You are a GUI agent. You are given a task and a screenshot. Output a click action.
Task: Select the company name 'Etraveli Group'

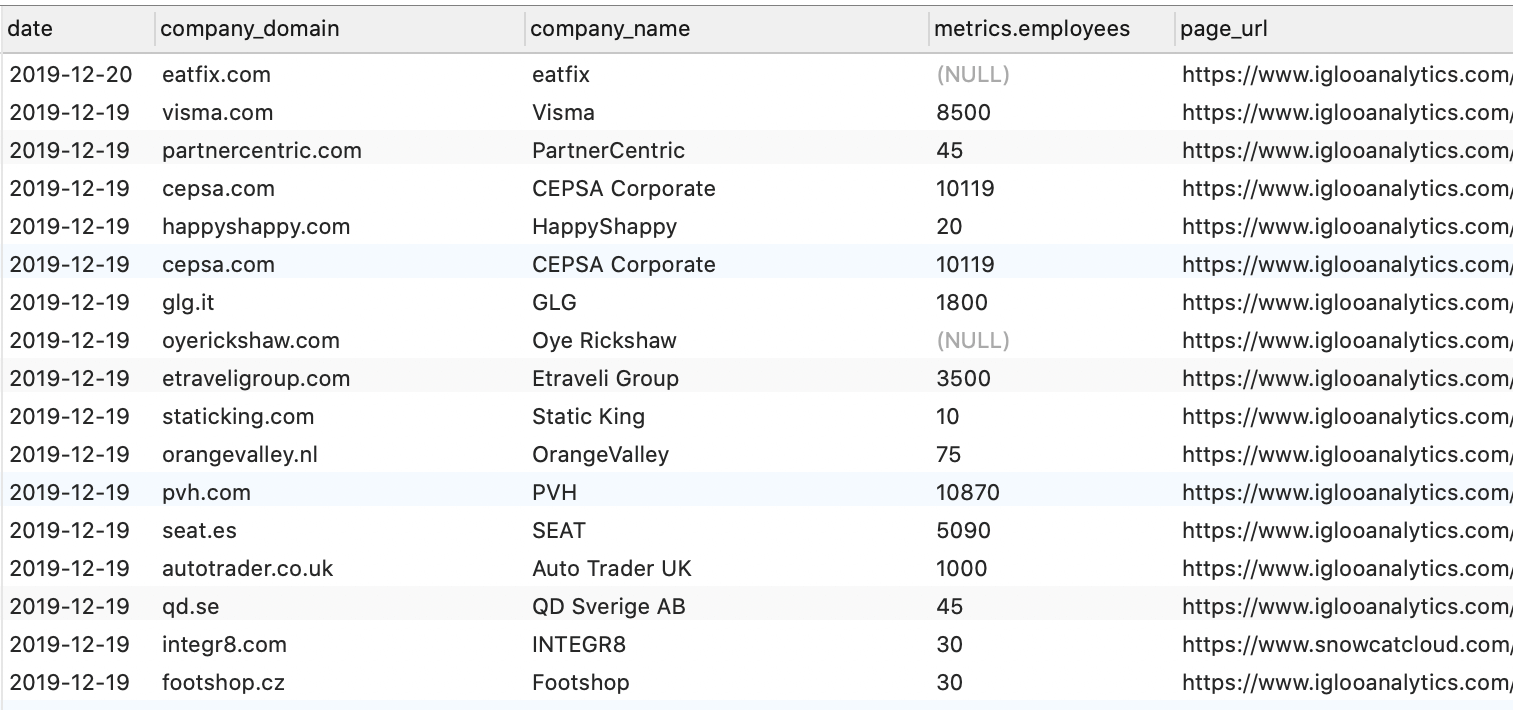pyautogui.click(x=605, y=379)
